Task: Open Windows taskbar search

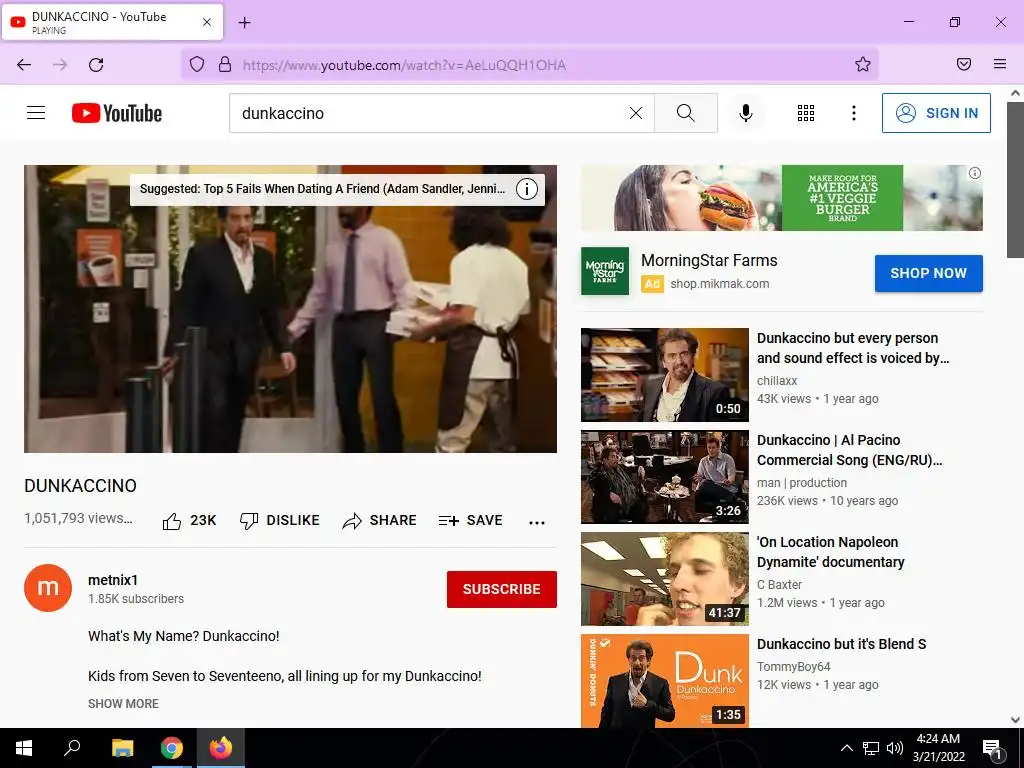Action: point(72,748)
